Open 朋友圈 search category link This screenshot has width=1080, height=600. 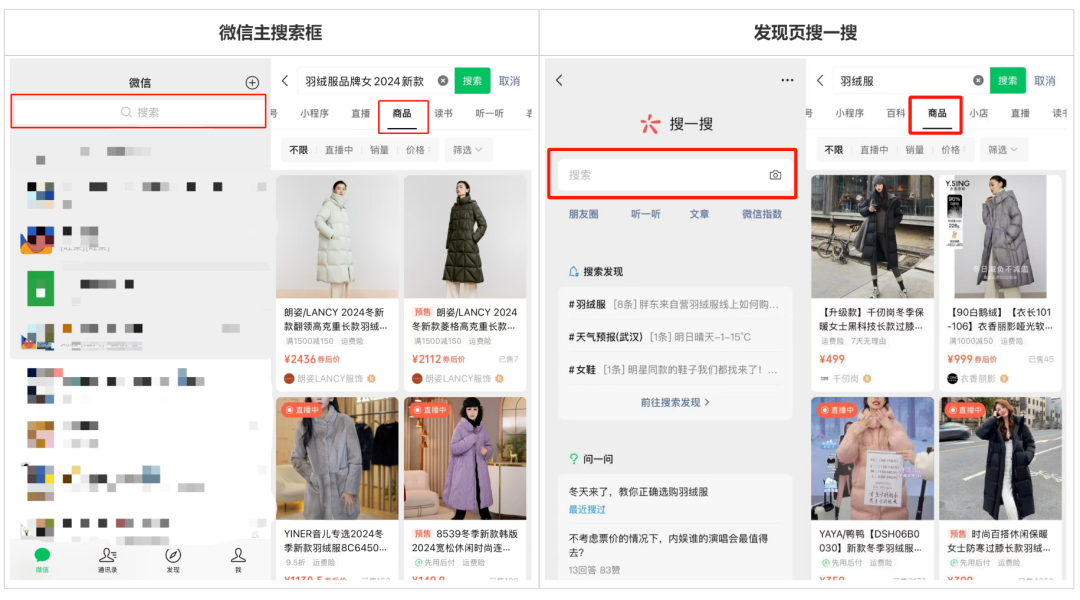(x=583, y=214)
